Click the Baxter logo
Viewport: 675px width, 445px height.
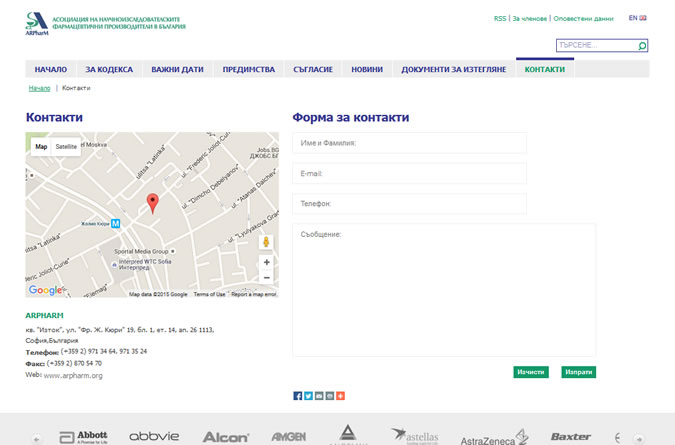pyautogui.click(x=571, y=437)
